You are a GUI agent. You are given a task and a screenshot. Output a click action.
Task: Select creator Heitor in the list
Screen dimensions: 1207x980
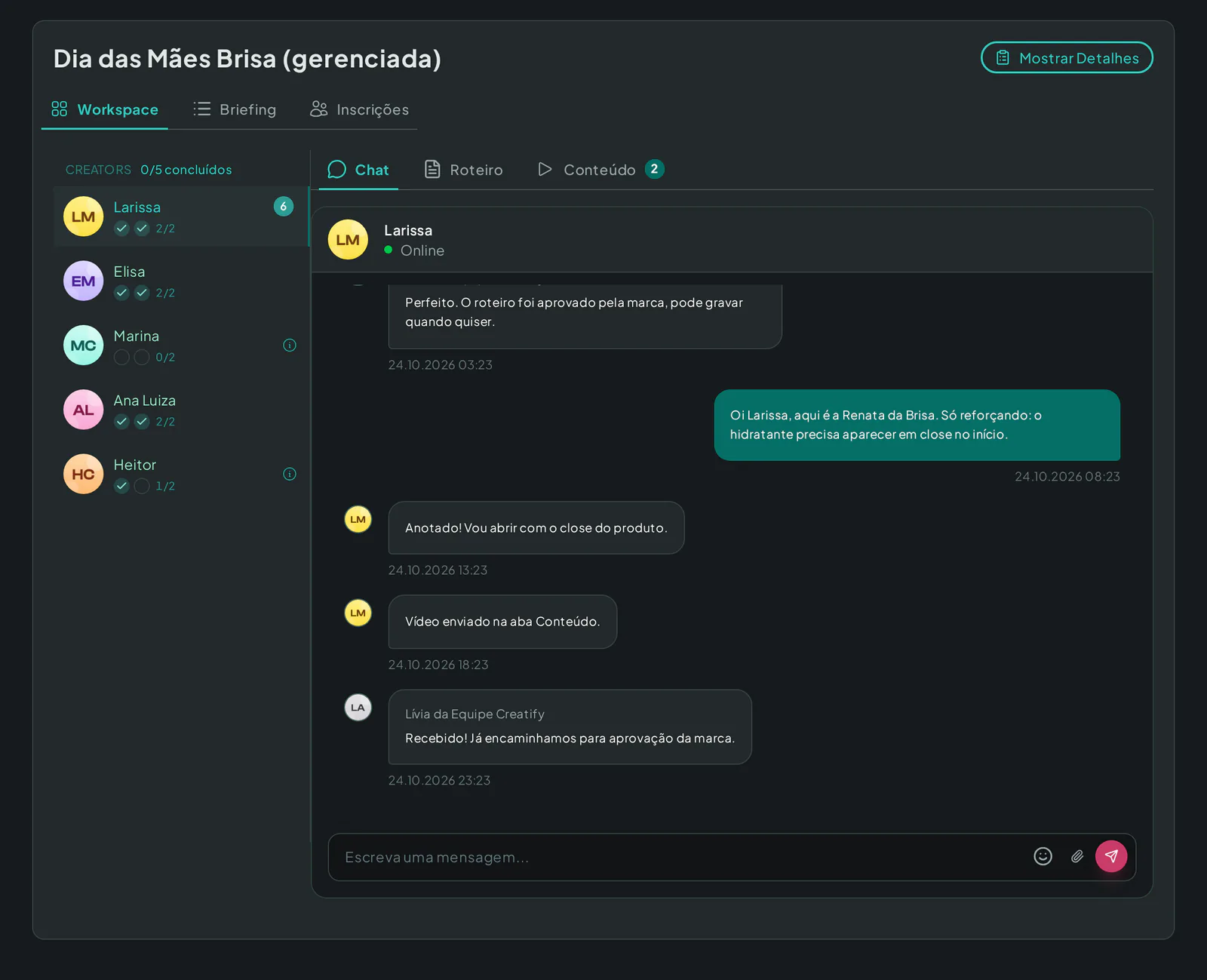point(182,475)
